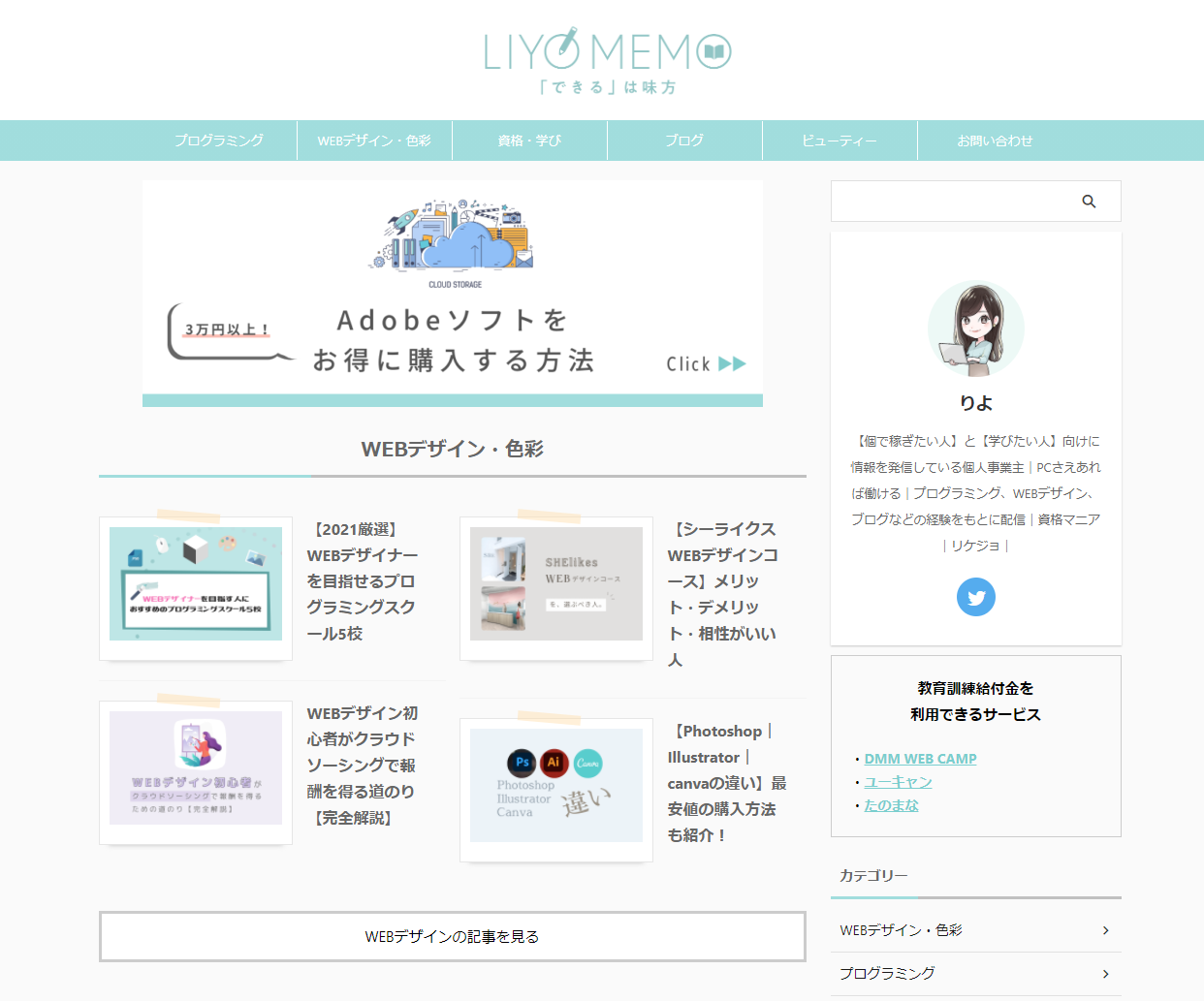Image resolution: width=1204 pixels, height=1001 pixels.
Task: Open プログラミング in navigation bar
Action: [x=219, y=141]
